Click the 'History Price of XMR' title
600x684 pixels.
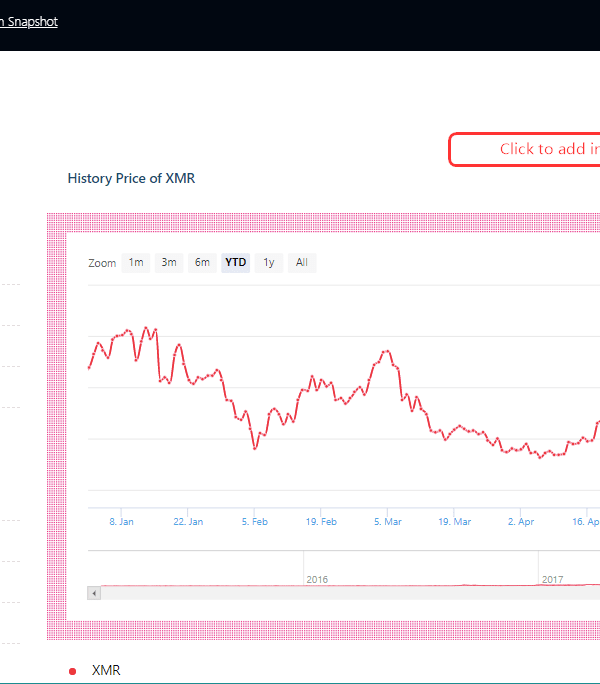(x=131, y=178)
